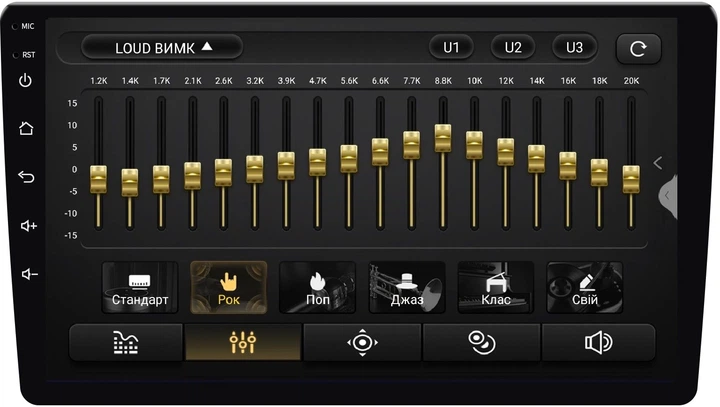Expand the side drawer handle on right edge
Viewport: 720px width, 407px height.
(668, 196)
